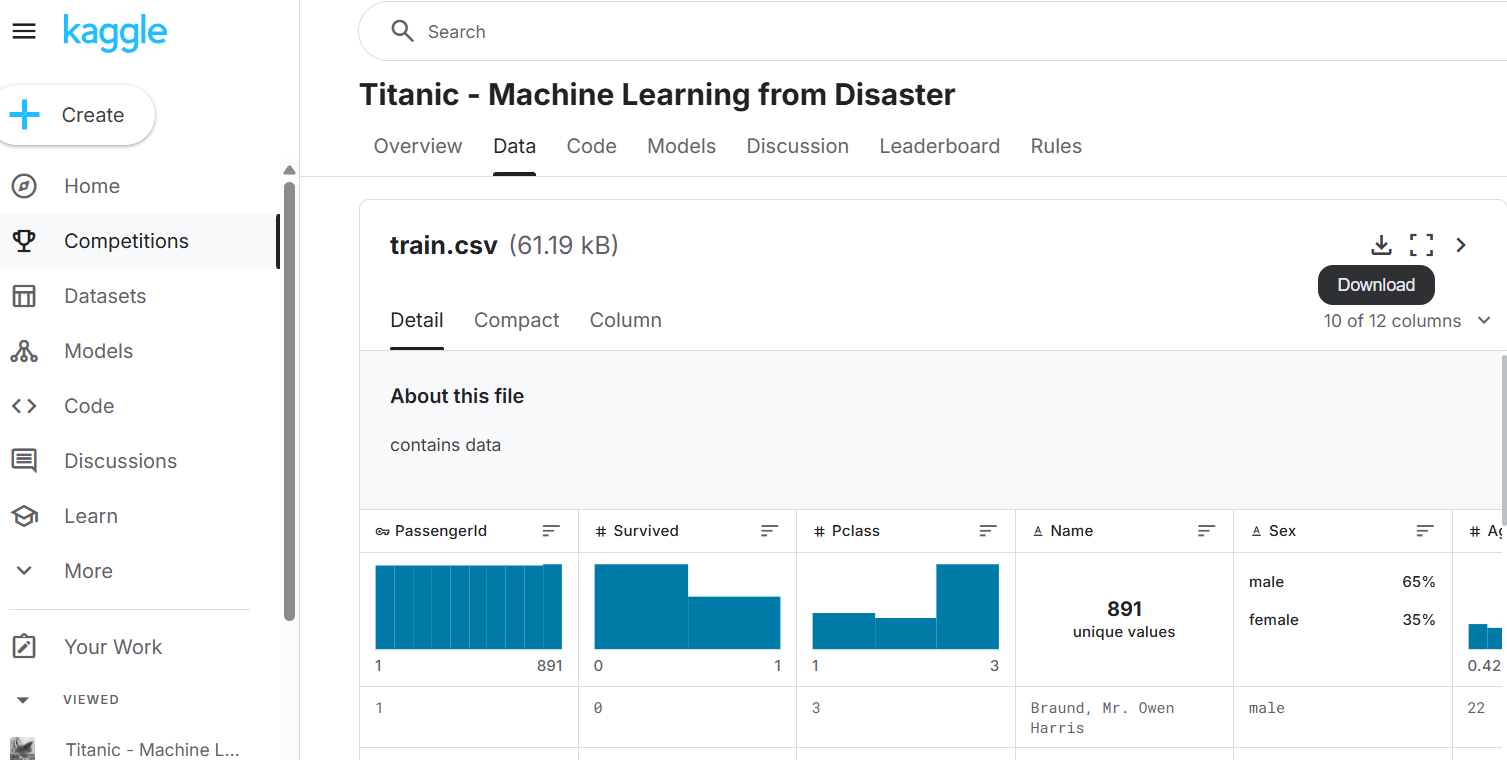1507x760 pixels.
Task: Click the Code brackets icon
Action: [24, 406]
